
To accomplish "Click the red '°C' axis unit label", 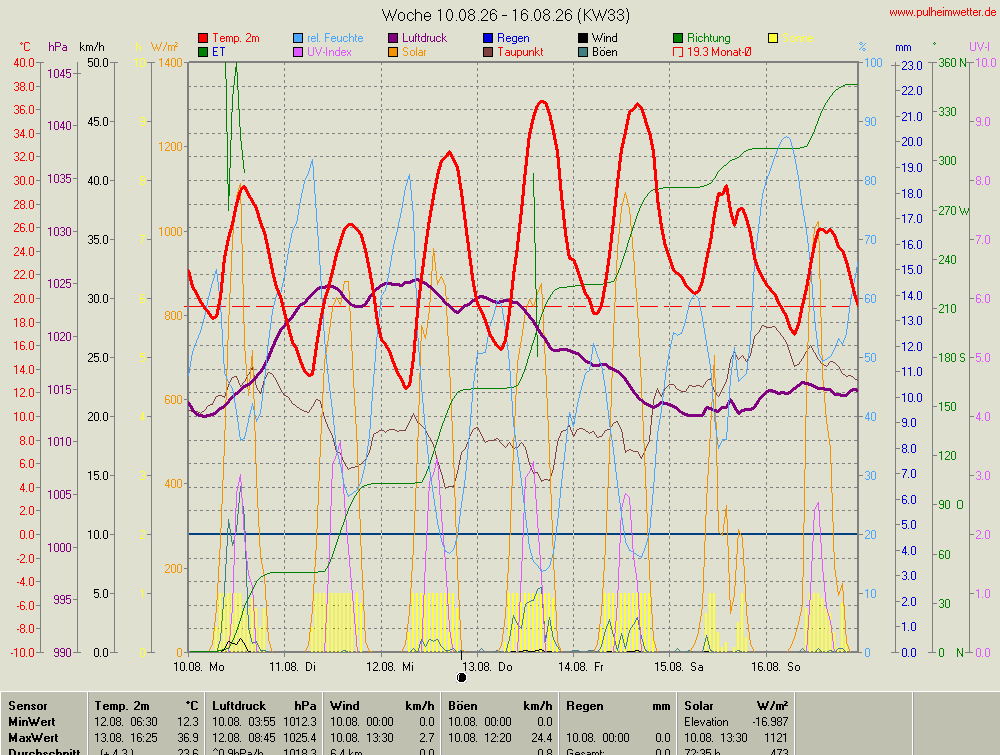I will point(24,47).
